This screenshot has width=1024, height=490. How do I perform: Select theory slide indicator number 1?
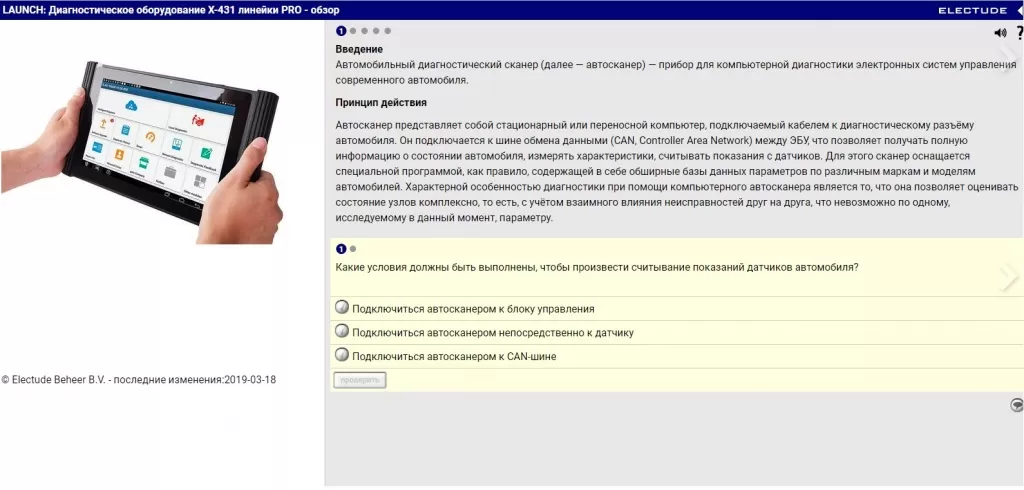341,31
